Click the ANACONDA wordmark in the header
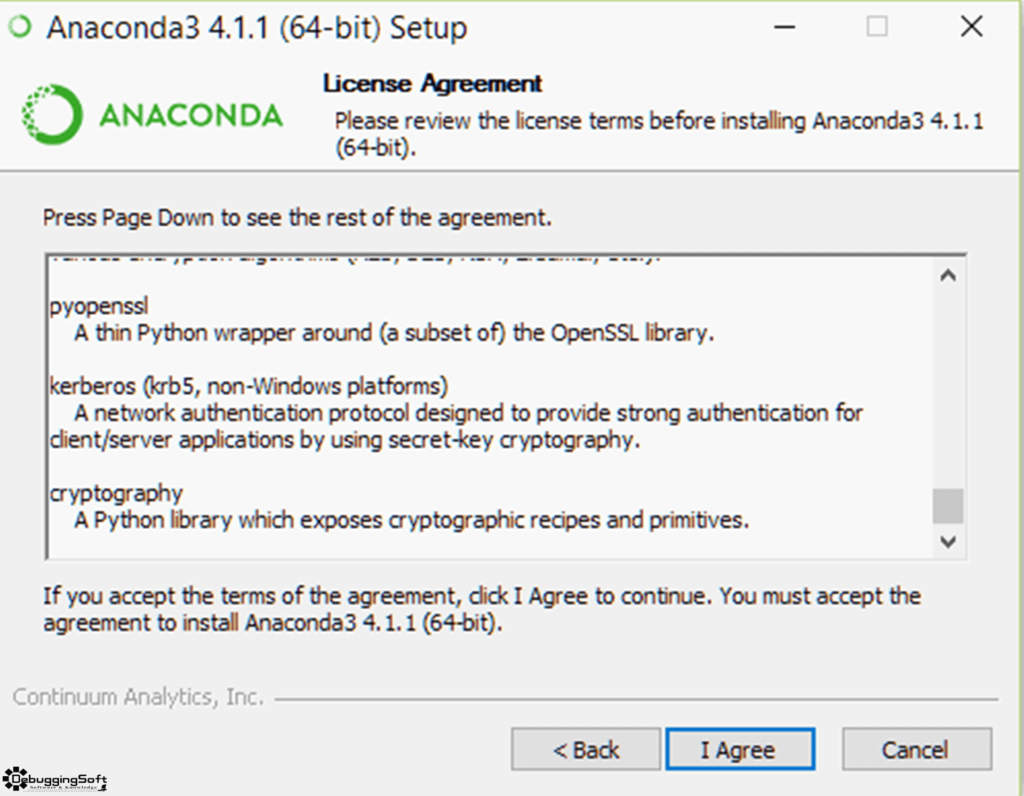This screenshot has width=1024, height=796. pyautogui.click(x=191, y=116)
